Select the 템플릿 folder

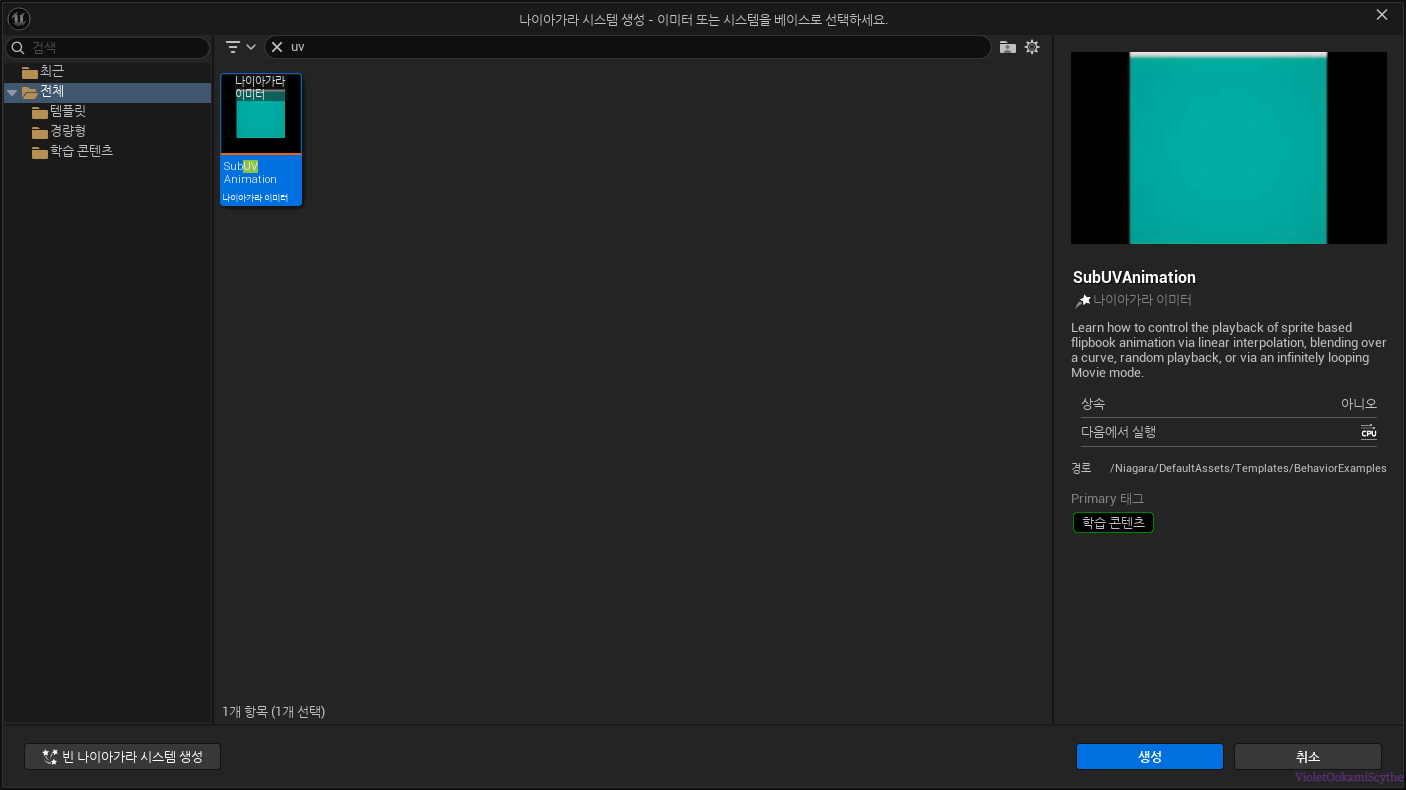click(107, 112)
